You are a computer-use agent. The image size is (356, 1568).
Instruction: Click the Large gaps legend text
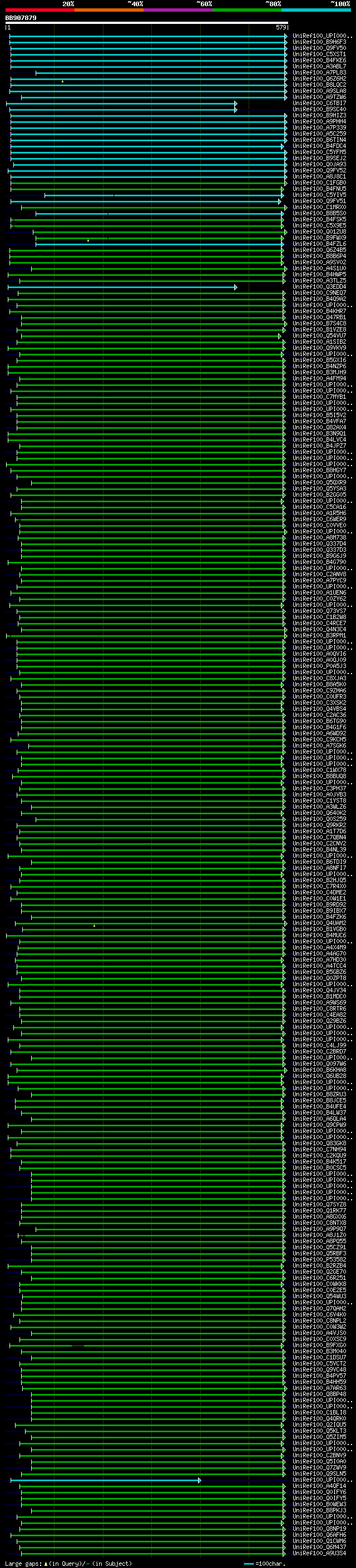pyautogui.click(x=68, y=1564)
